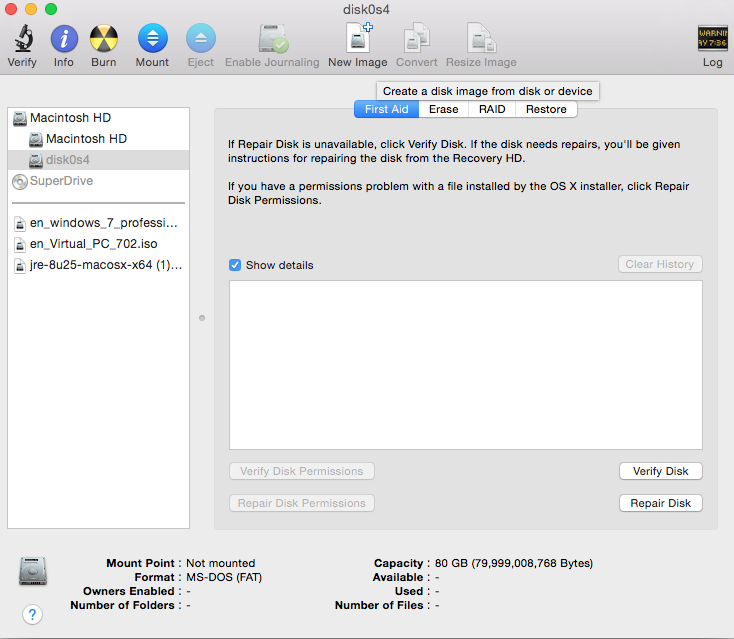Click the yellow minimize window button
The image size is (734, 639).
click(31, 9)
